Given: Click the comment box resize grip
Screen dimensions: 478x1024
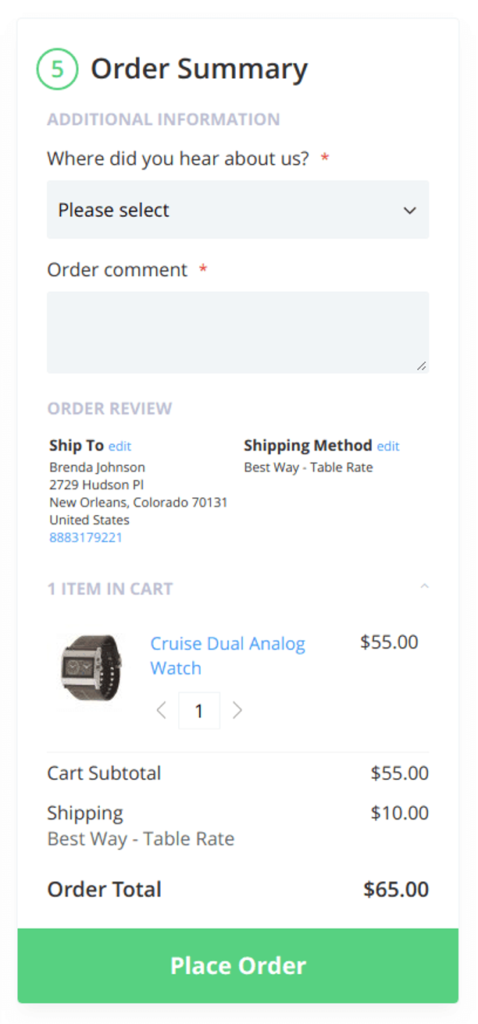Looking at the screenshot, I should [422, 366].
